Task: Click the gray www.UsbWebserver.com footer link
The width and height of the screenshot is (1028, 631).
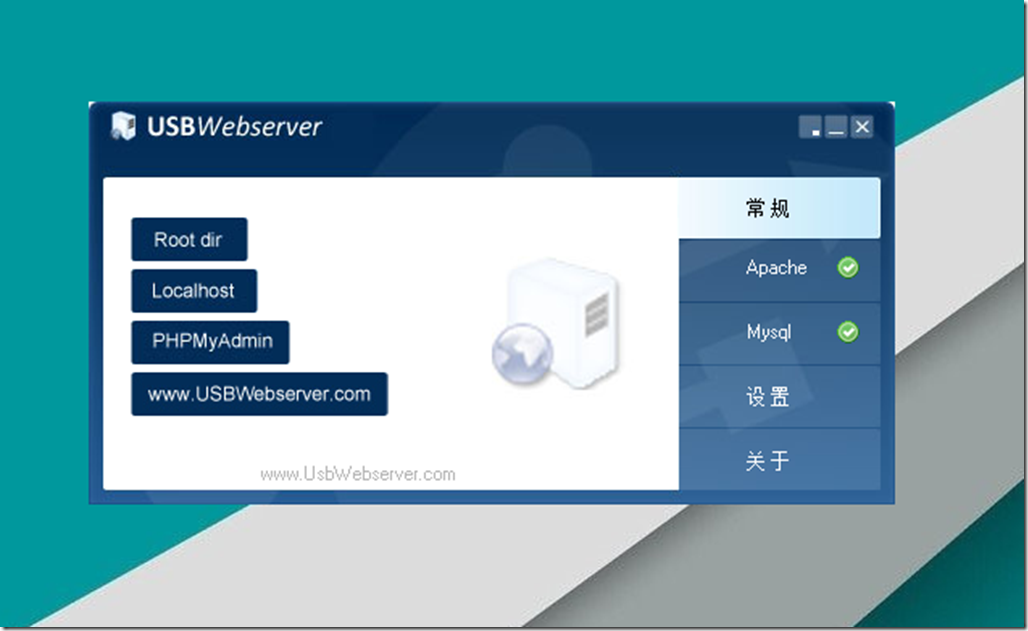Action: [357, 474]
